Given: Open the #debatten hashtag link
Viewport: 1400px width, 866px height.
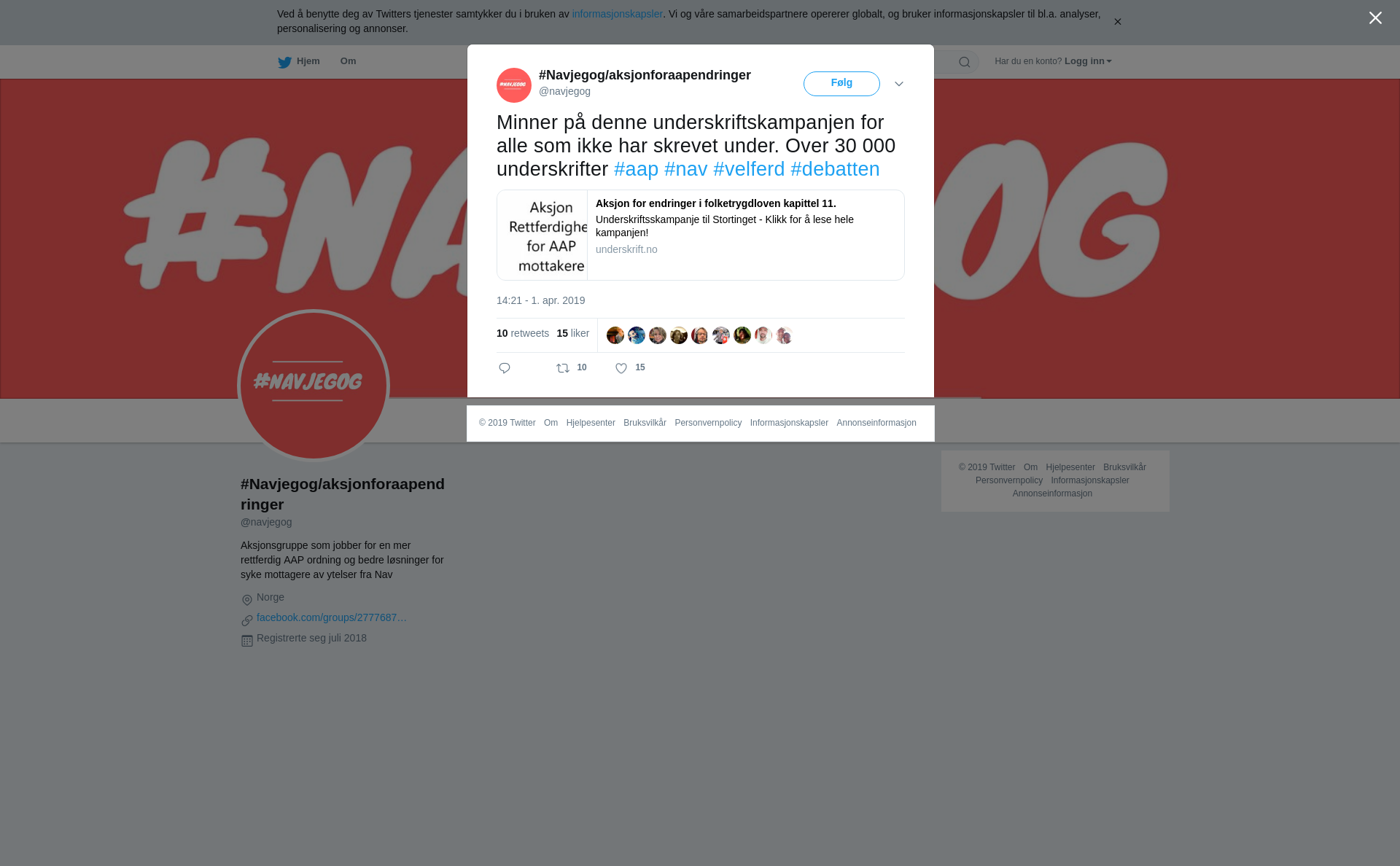Looking at the screenshot, I should click(x=835, y=169).
